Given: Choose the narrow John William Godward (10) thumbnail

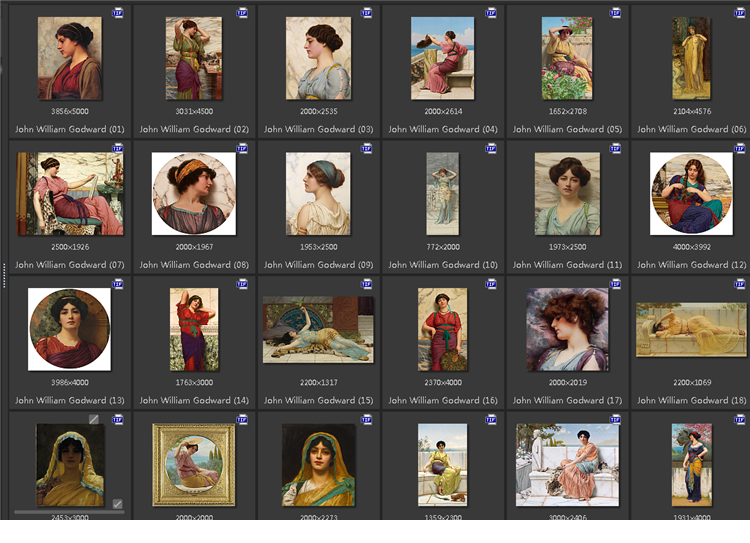Looking at the screenshot, I should point(442,194).
